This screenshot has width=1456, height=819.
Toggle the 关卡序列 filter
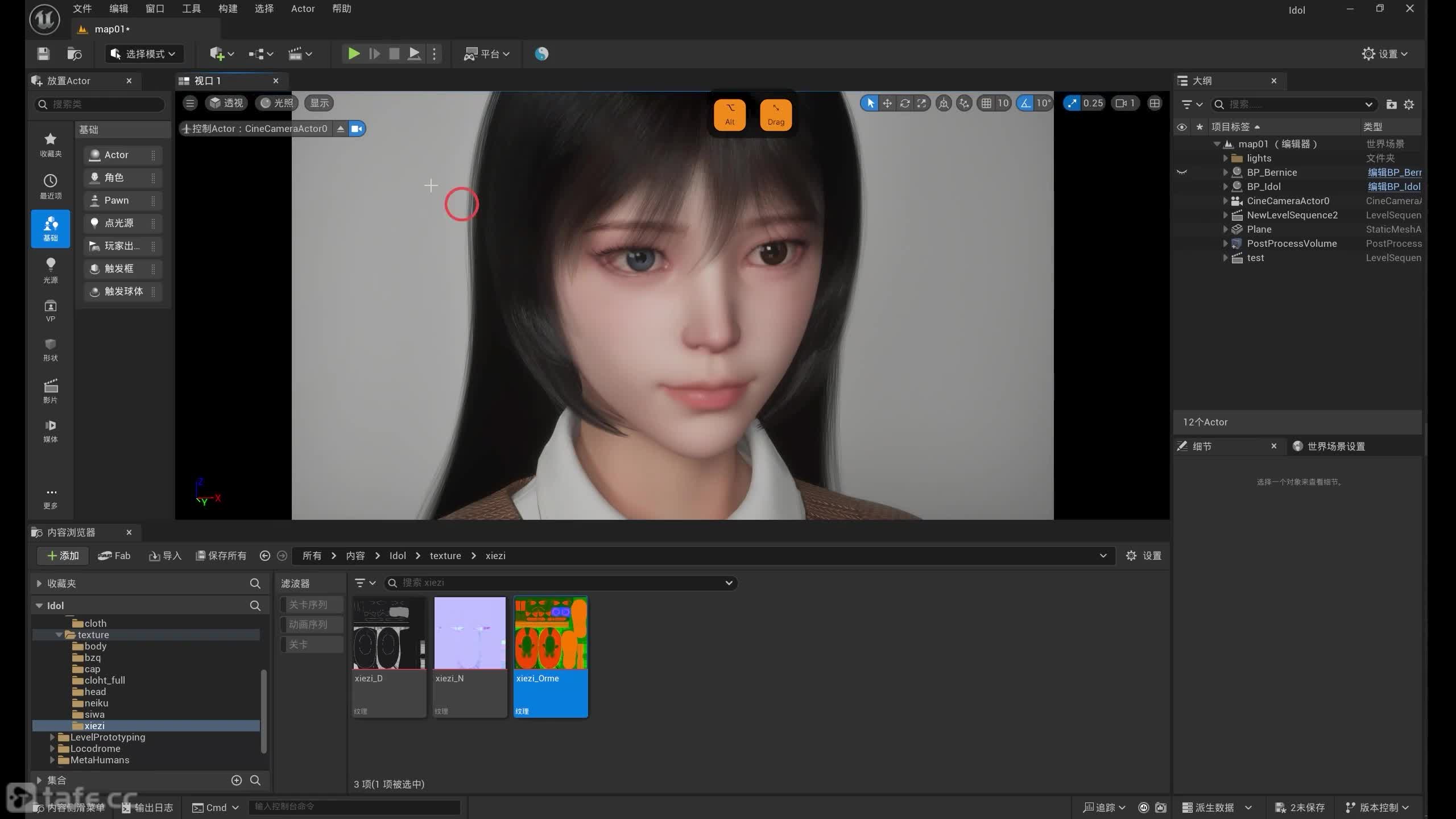point(311,605)
